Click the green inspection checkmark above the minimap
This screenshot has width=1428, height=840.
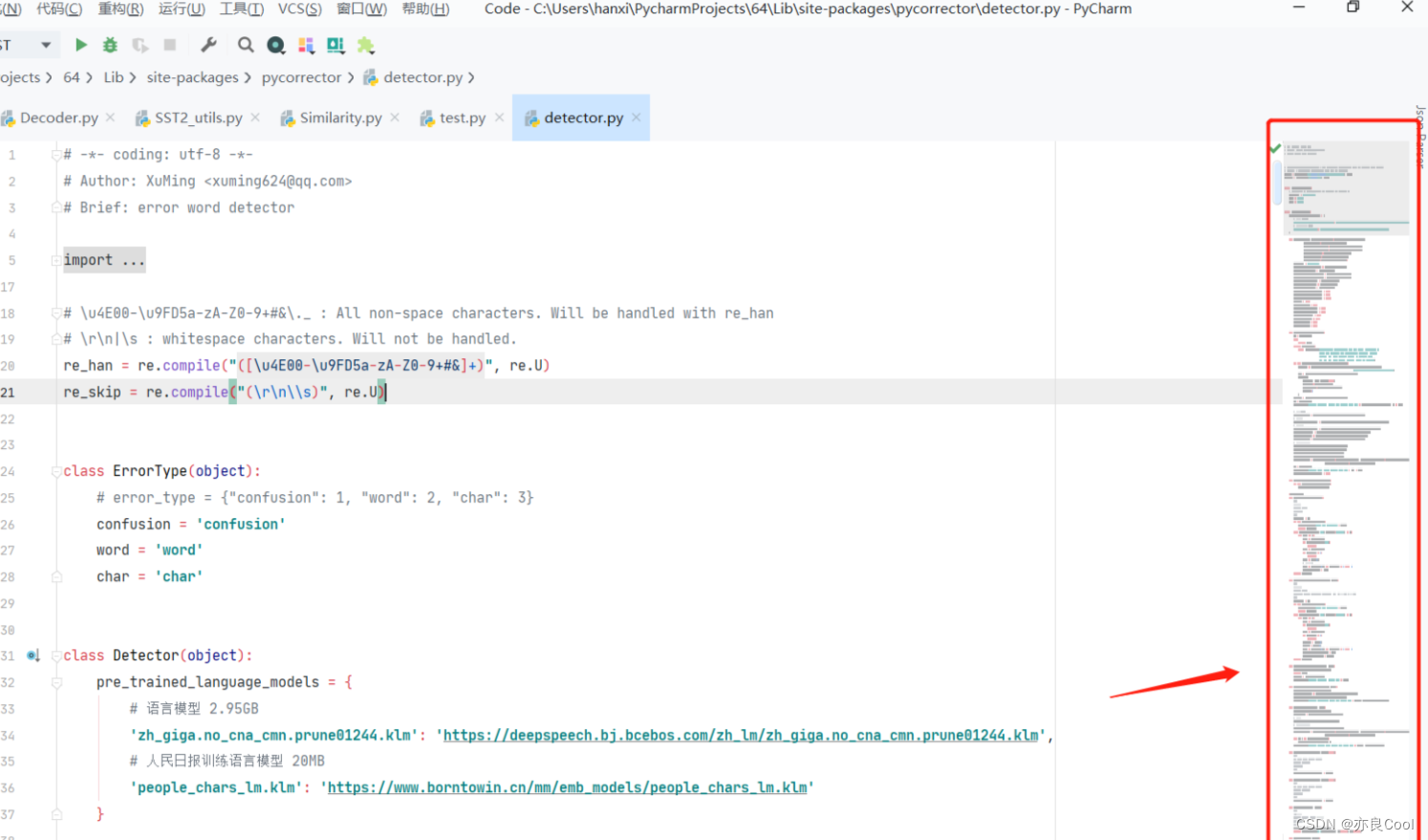pyautogui.click(x=1275, y=148)
